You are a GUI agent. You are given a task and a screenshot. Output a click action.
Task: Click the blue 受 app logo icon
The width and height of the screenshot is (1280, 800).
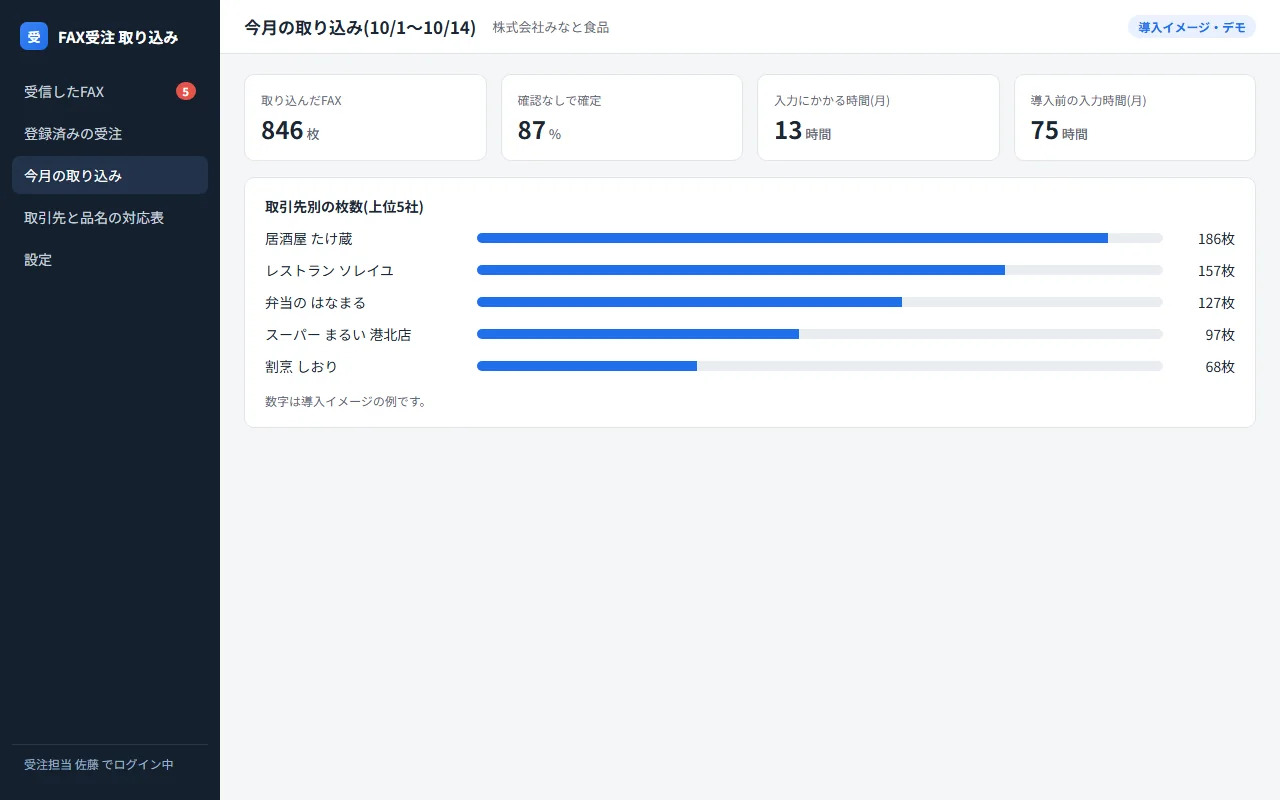[x=34, y=36]
